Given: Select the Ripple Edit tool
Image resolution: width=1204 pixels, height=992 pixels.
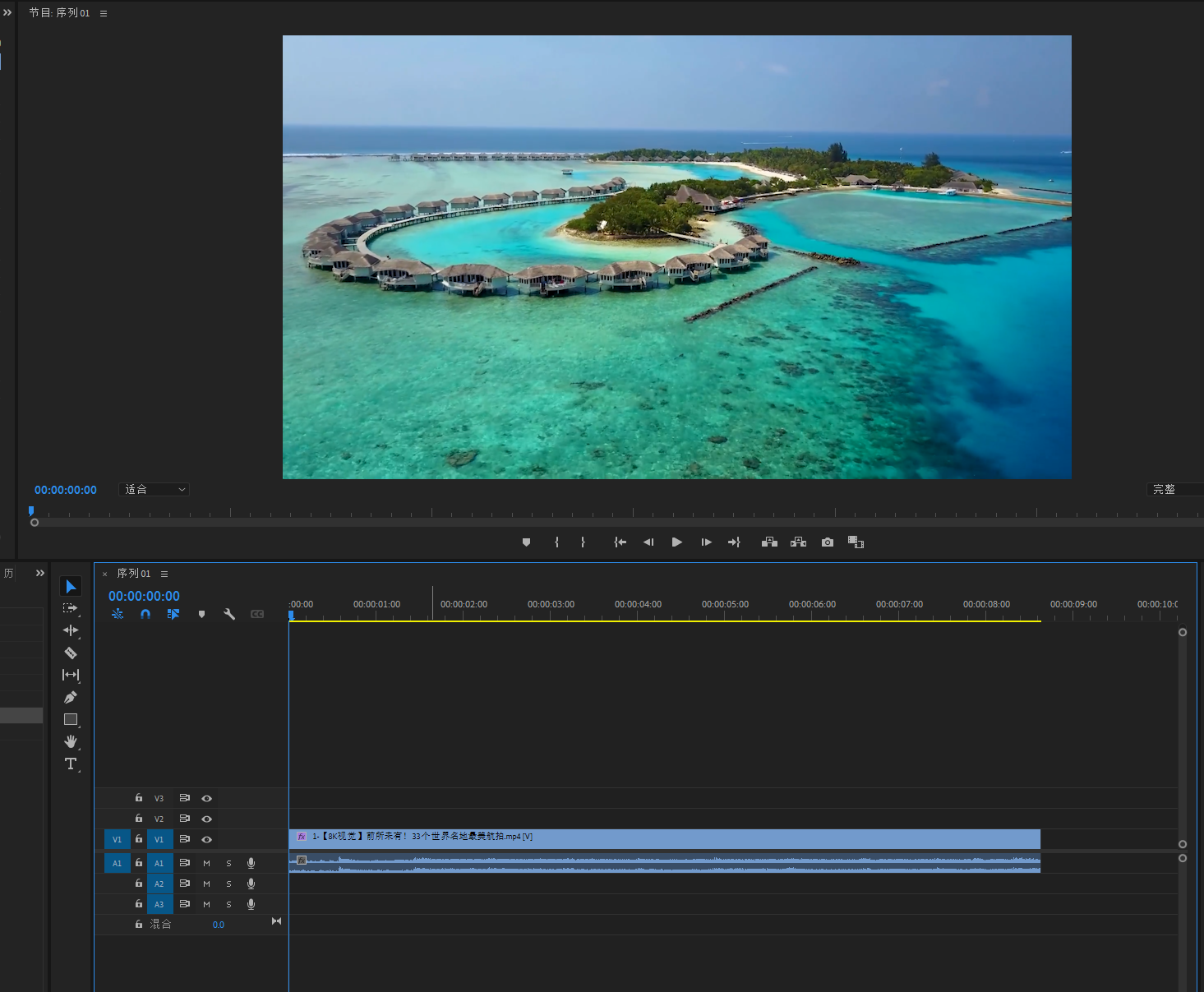Looking at the screenshot, I should point(71,630).
